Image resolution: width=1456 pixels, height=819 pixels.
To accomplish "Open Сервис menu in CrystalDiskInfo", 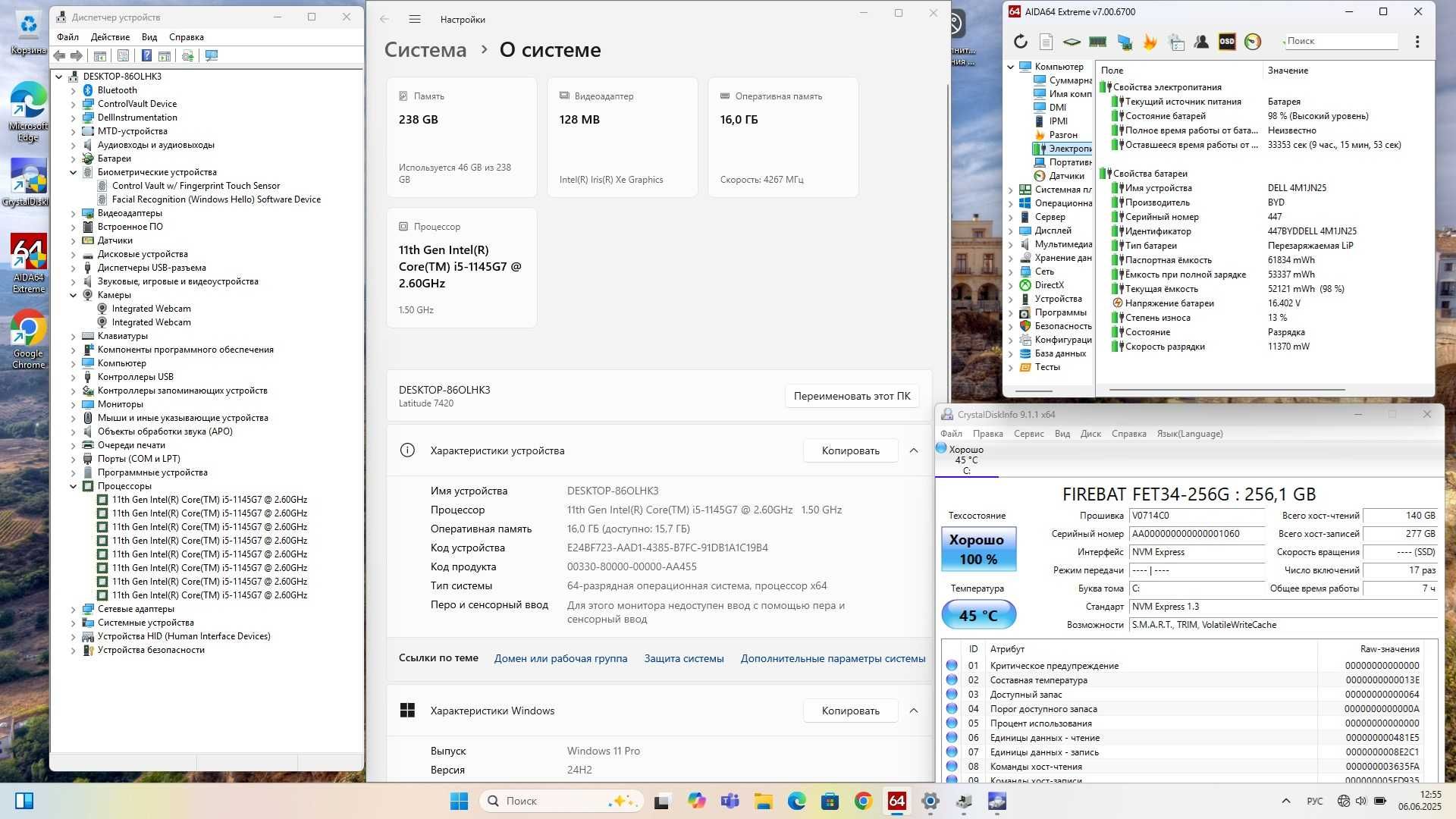I will (1028, 434).
